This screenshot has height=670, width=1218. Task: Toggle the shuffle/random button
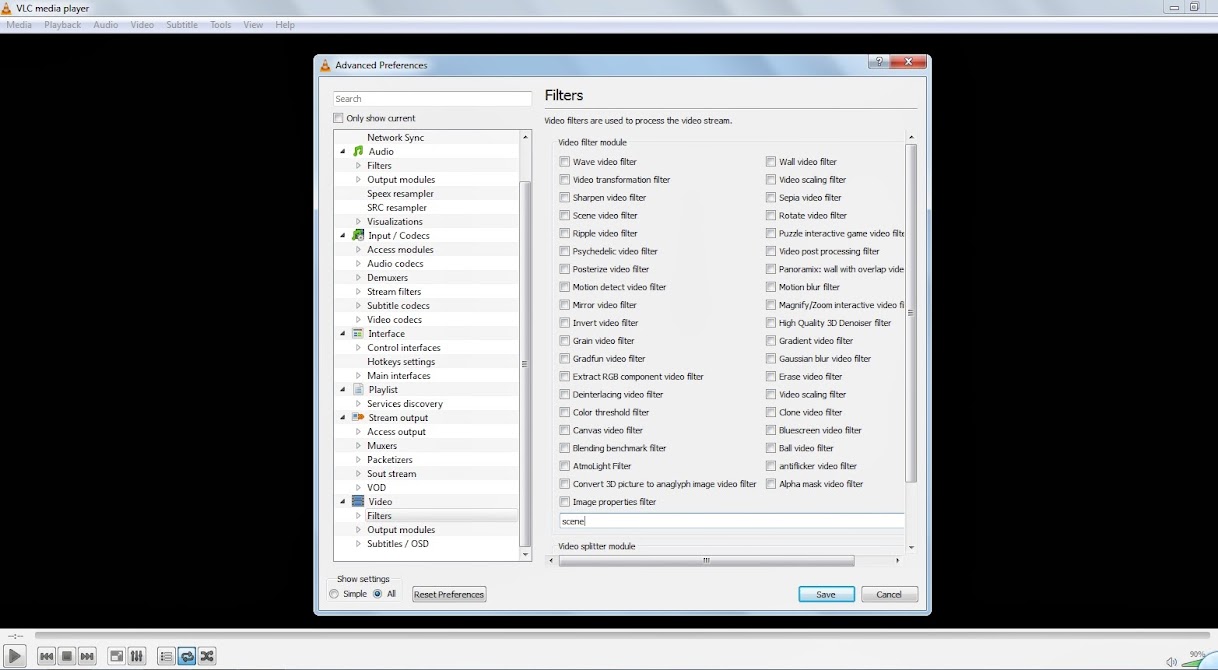coord(207,656)
